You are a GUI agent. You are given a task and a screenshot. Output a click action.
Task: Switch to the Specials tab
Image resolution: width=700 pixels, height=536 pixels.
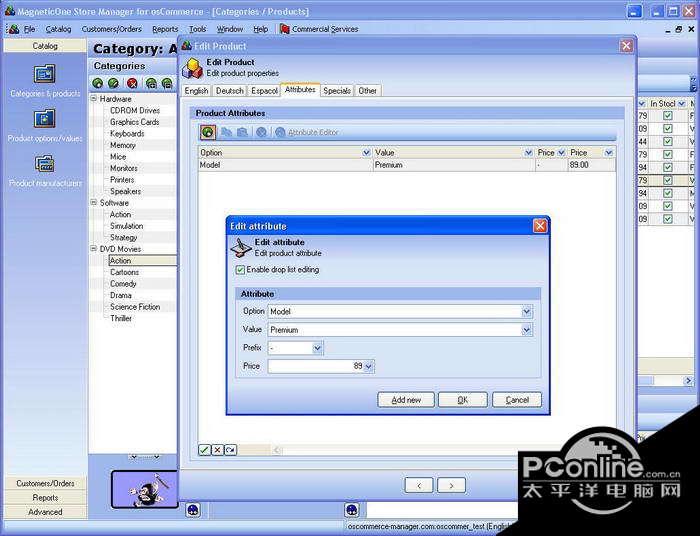[337, 91]
